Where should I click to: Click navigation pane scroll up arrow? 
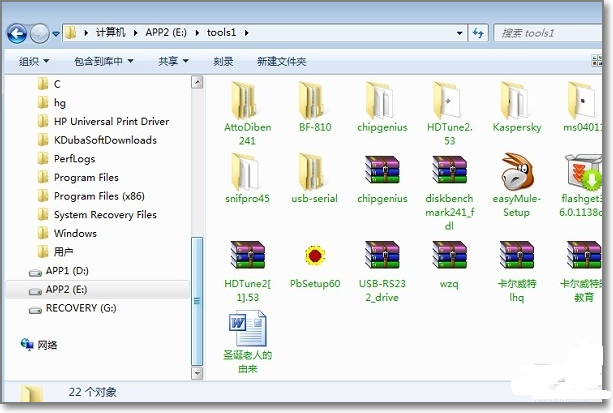click(197, 82)
